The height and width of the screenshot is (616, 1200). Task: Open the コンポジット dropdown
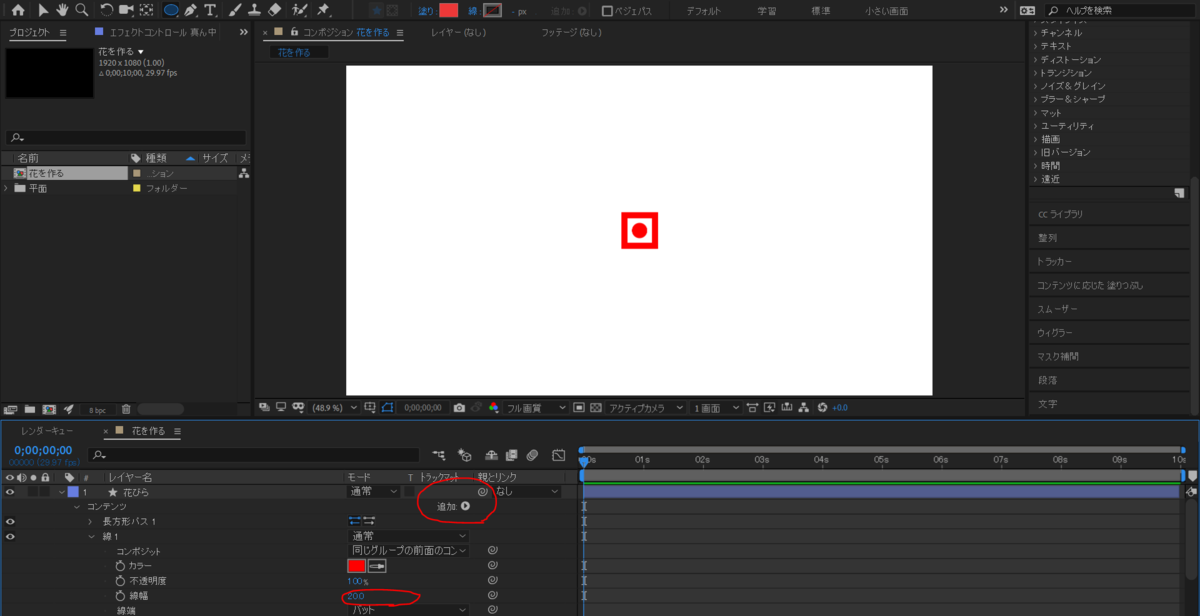pyautogui.click(x=407, y=551)
